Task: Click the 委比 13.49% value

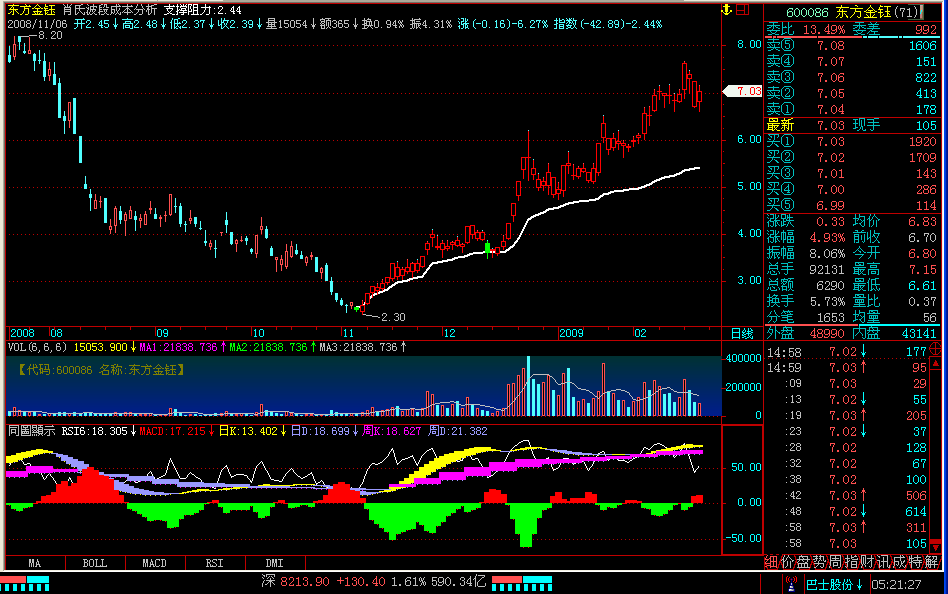Action: (x=824, y=29)
